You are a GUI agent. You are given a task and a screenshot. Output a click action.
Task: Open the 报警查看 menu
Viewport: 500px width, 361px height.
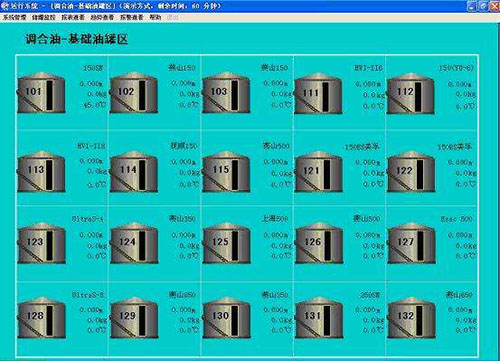click(x=132, y=17)
